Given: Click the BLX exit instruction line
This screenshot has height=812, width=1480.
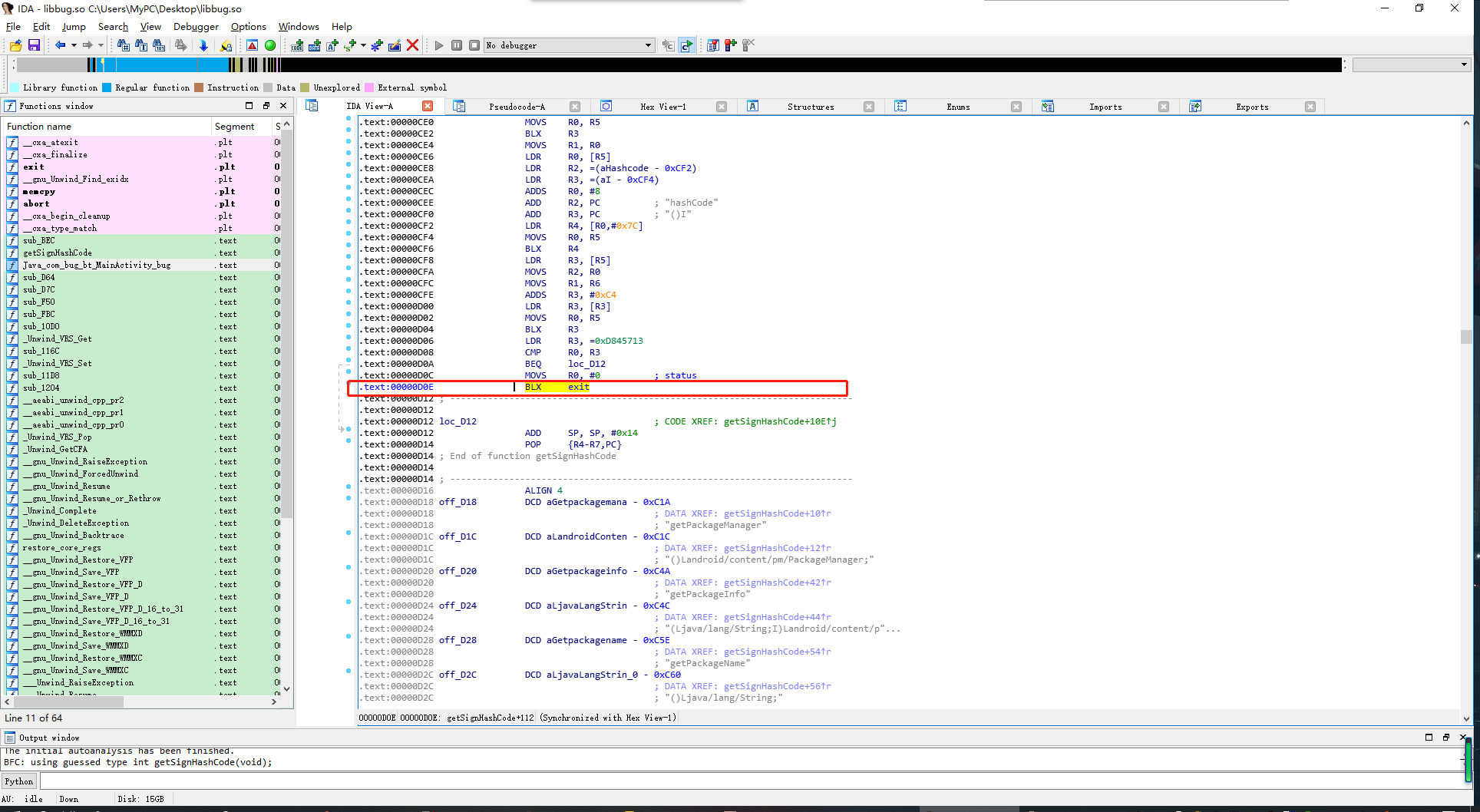Looking at the screenshot, I should (597, 388).
